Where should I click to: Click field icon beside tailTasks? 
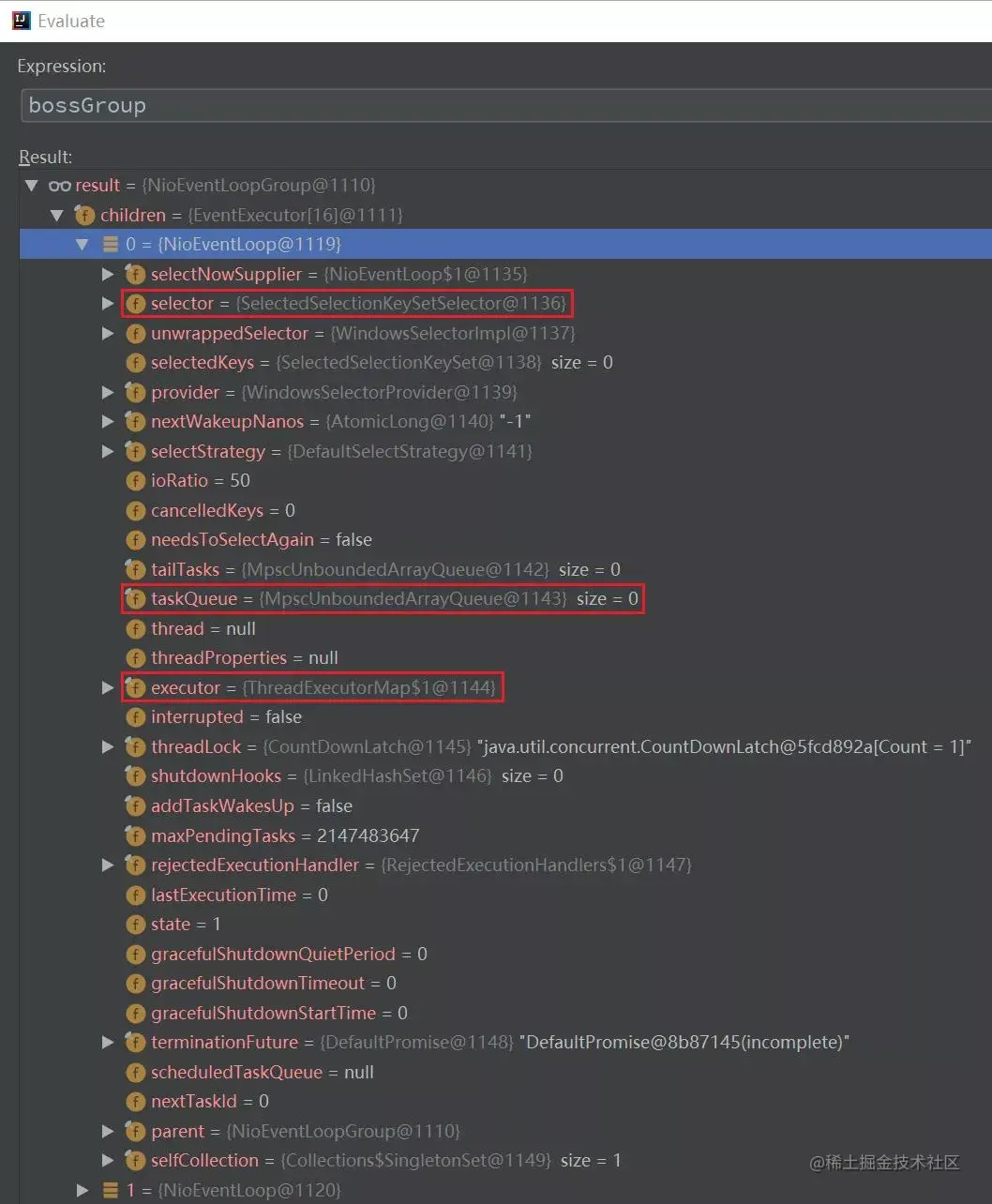(135, 570)
